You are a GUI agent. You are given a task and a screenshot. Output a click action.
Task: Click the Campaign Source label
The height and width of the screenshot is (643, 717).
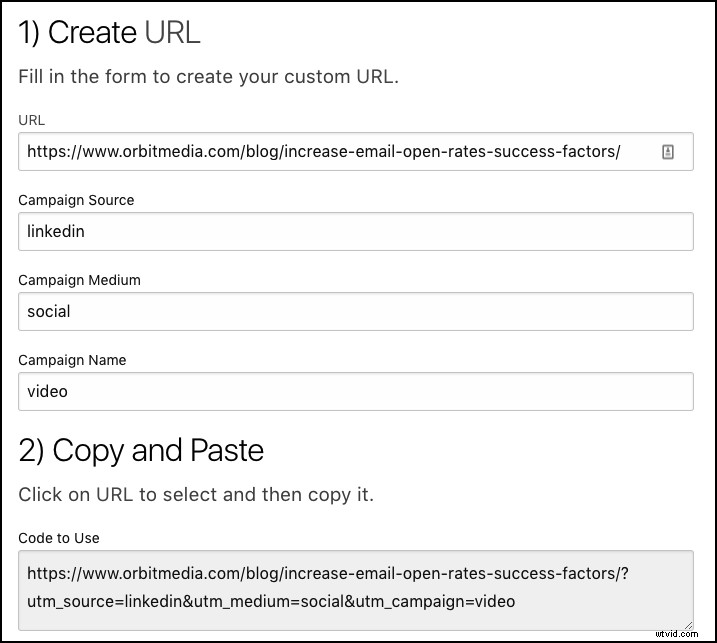point(76,200)
